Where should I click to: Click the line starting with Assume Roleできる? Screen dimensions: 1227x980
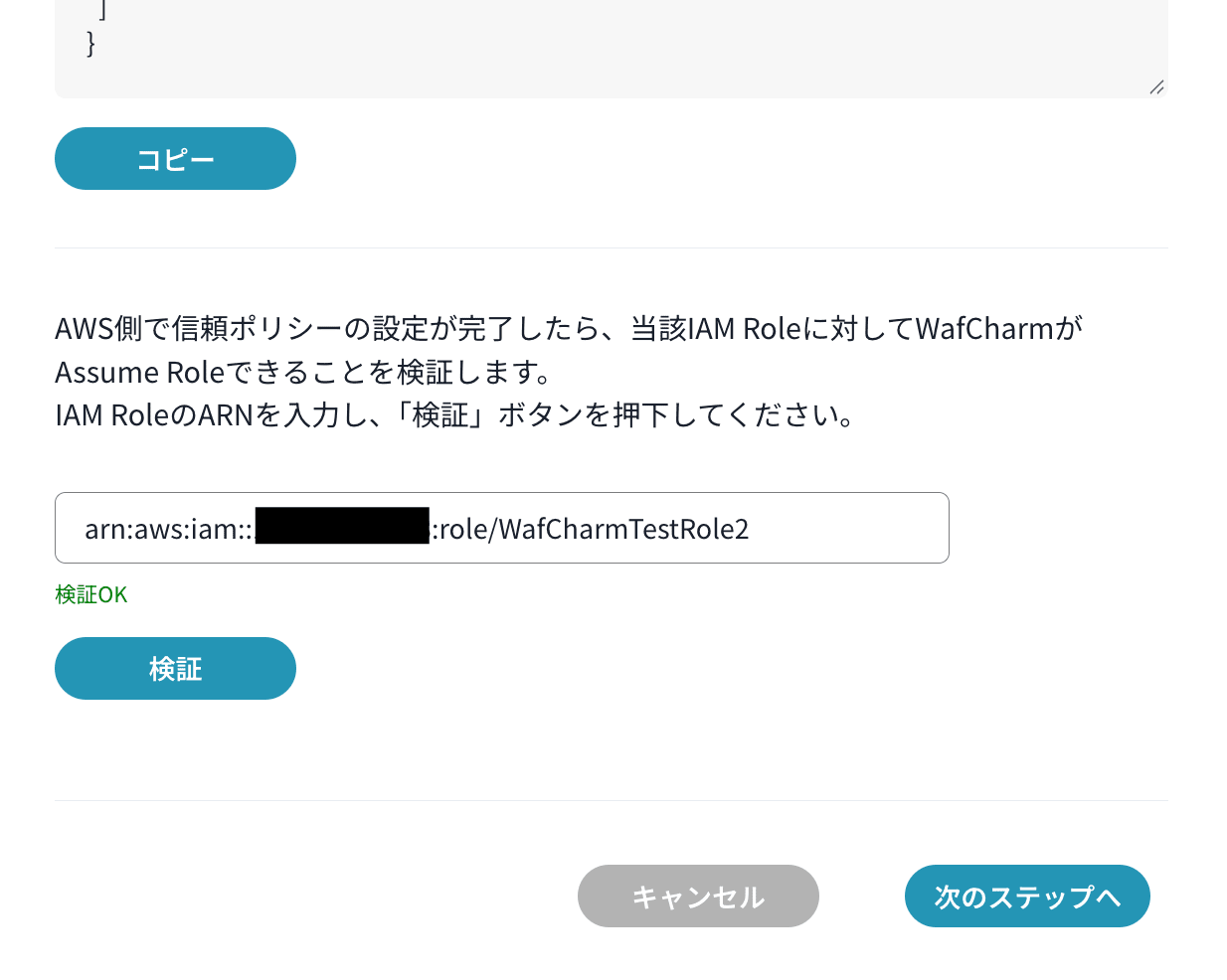(x=303, y=372)
